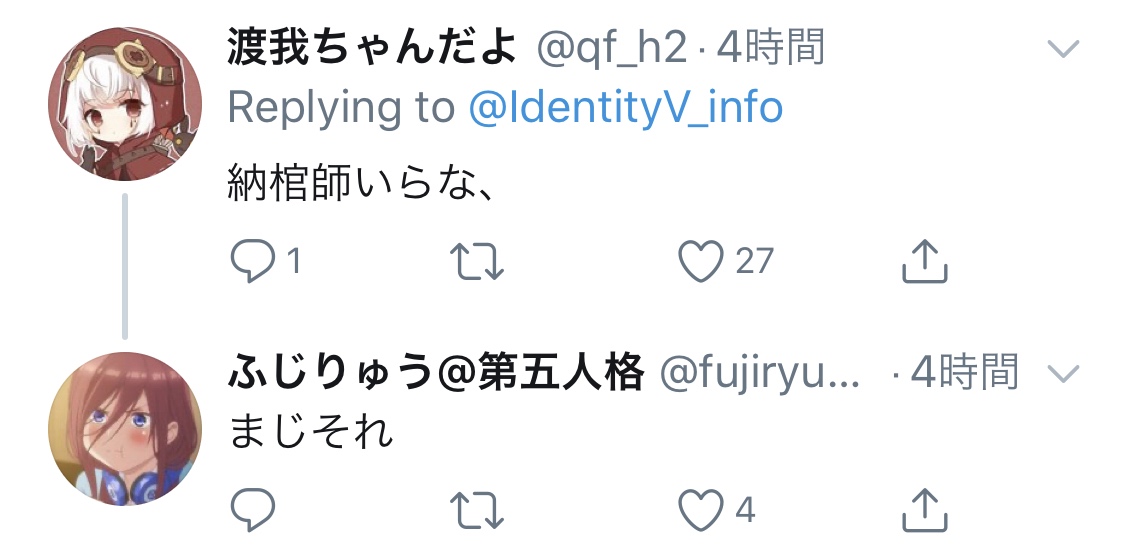This screenshot has width=1125, height=548.
Task: Open options chevron on ふじりゅう tweet
Action: tap(1063, 373)
